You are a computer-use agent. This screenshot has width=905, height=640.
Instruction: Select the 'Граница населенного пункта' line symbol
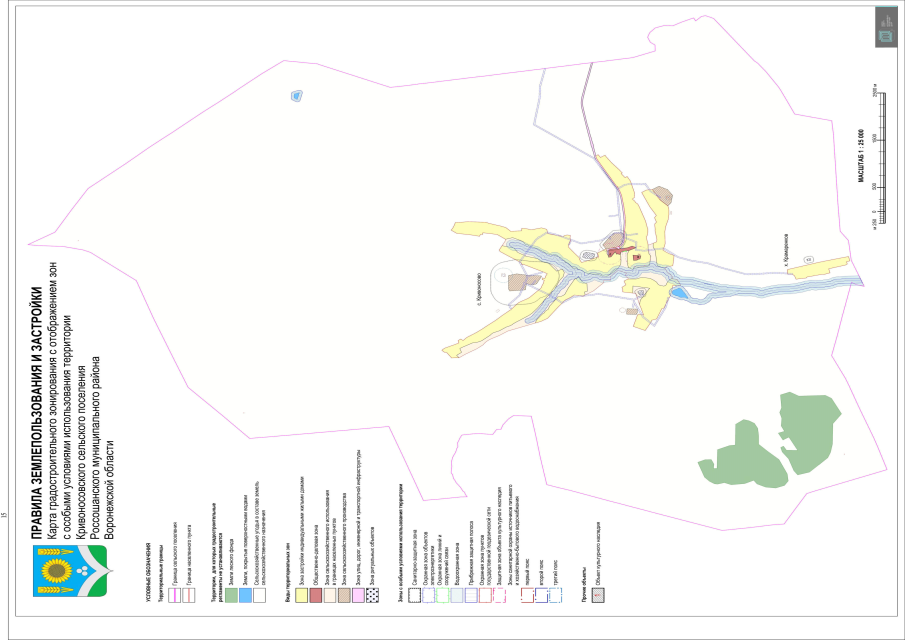click(x=189, y=595)
